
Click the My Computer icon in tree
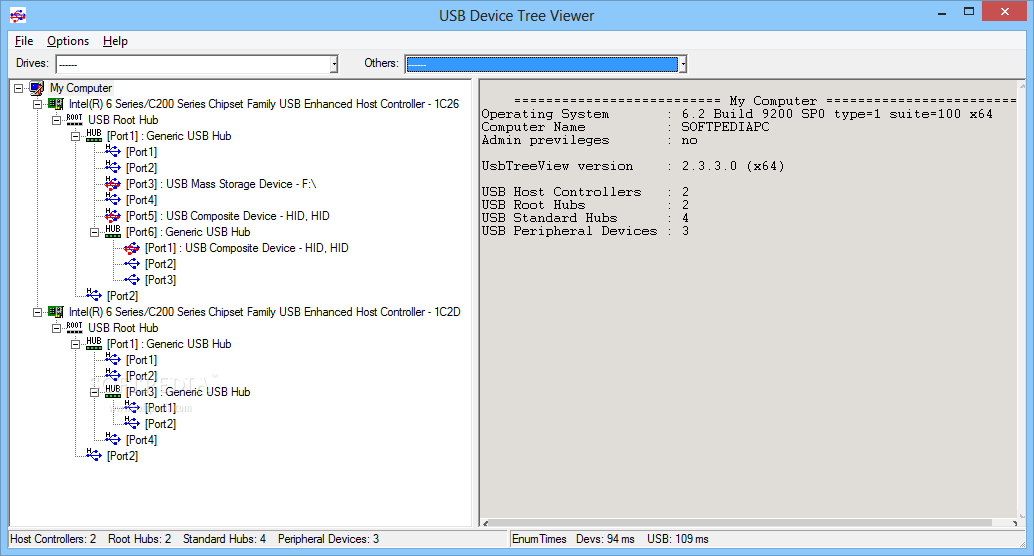(x=37, y=88)
